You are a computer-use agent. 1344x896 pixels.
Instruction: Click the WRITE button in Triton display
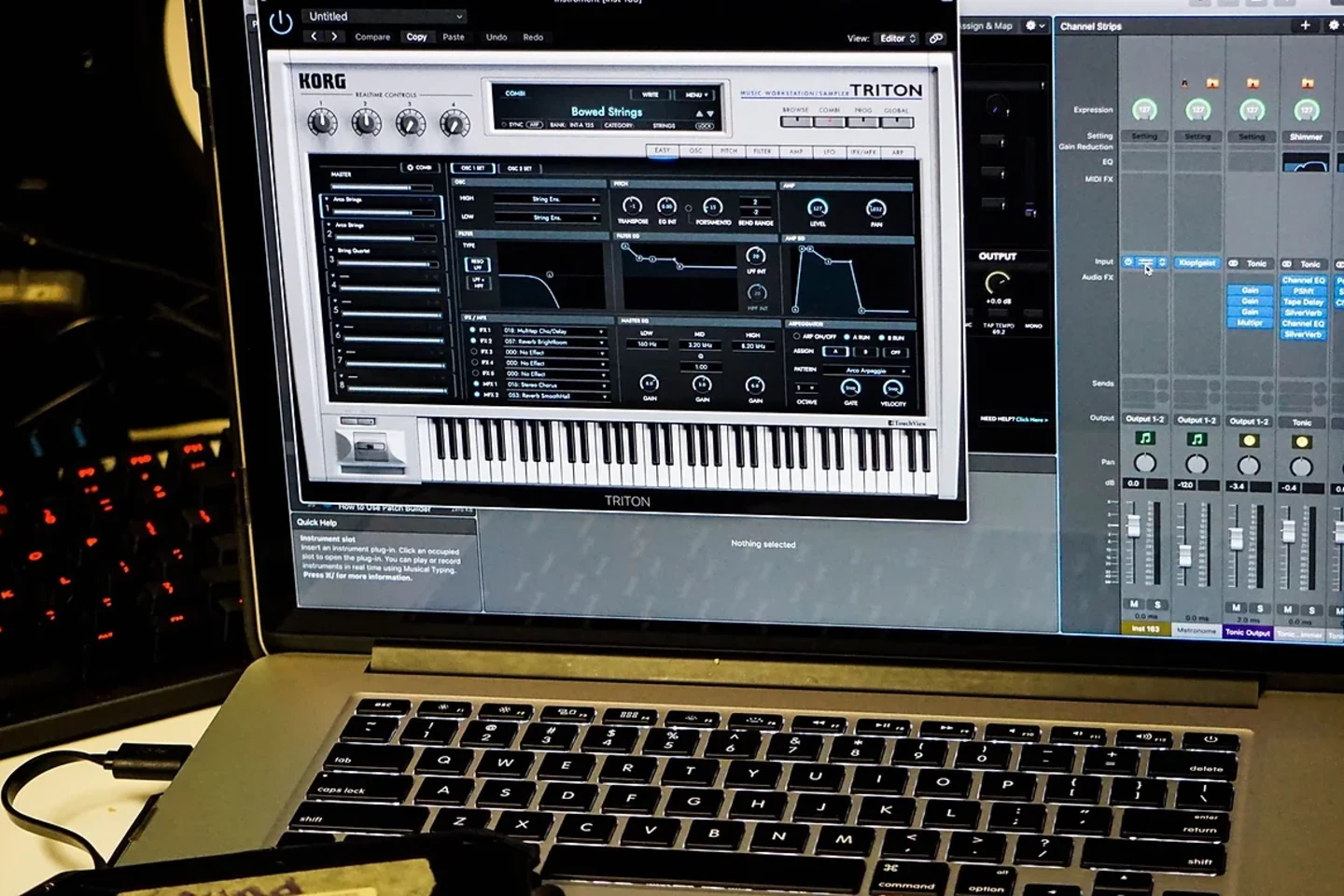coord(651,94)
